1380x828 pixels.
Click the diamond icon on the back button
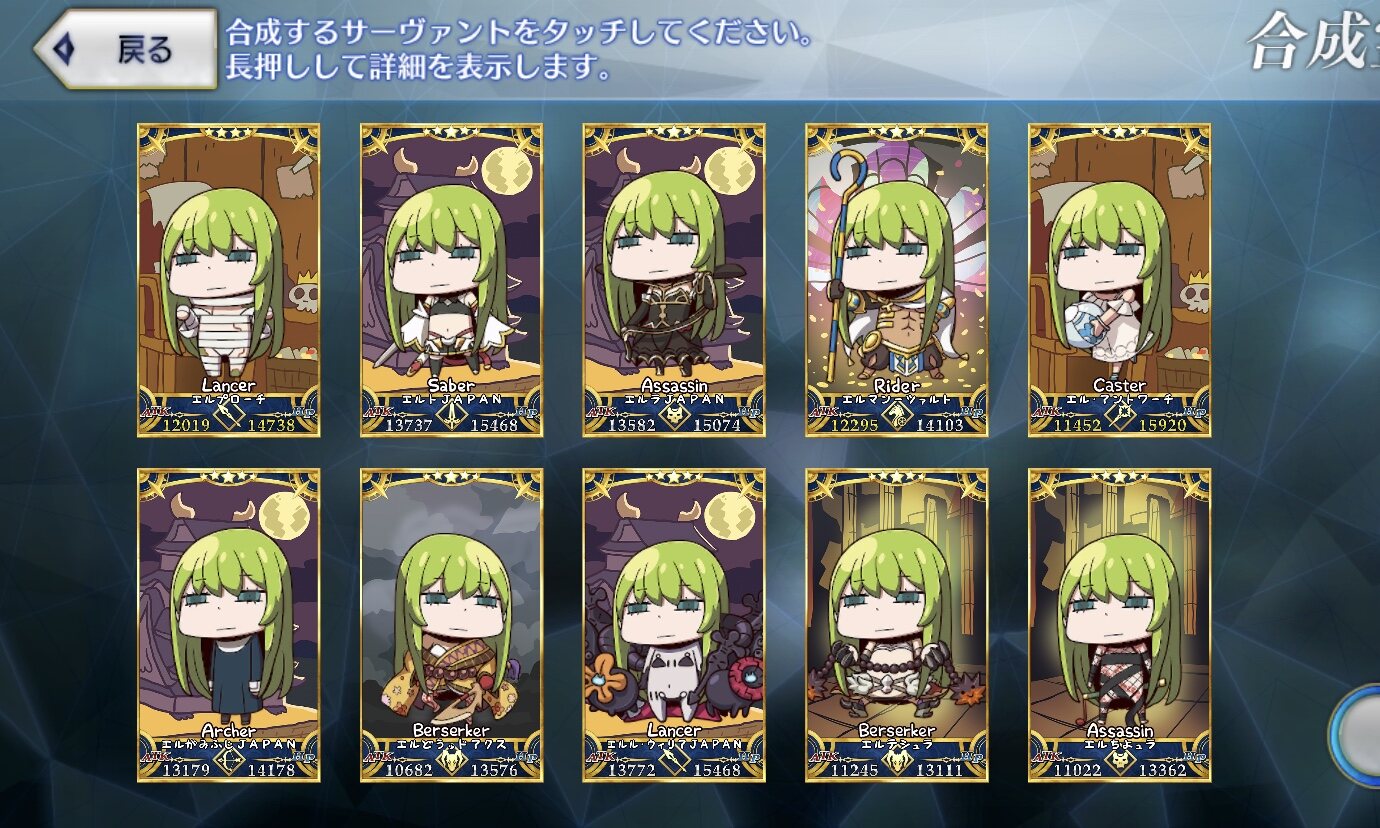click(x=62, y=49)
